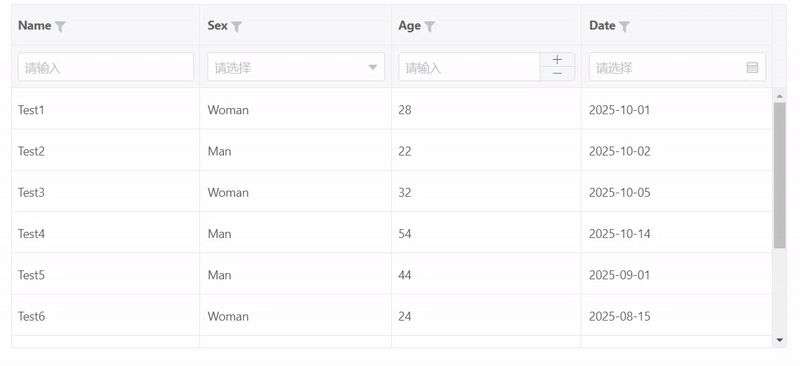Image resolution: width=800 pixels, height=366 pixels.
Task: Click the Age header label
Action: 410,26
